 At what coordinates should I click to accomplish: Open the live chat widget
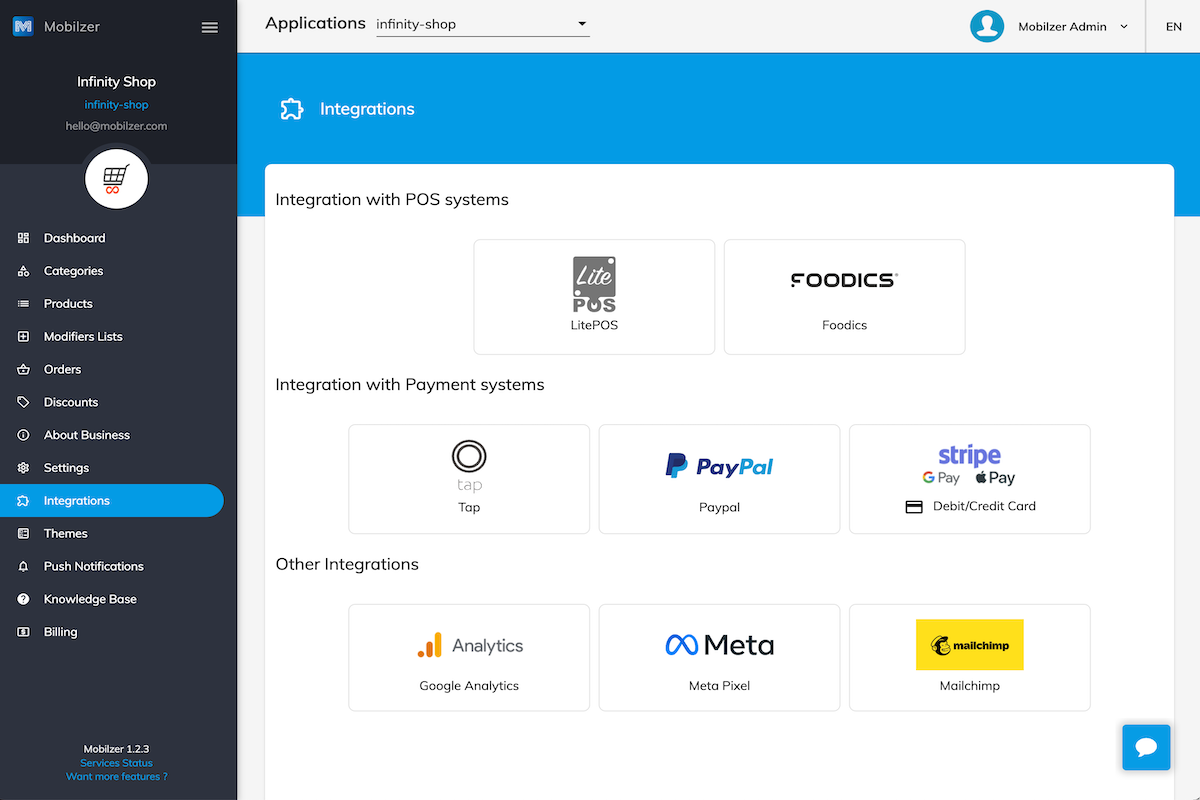1146,747
